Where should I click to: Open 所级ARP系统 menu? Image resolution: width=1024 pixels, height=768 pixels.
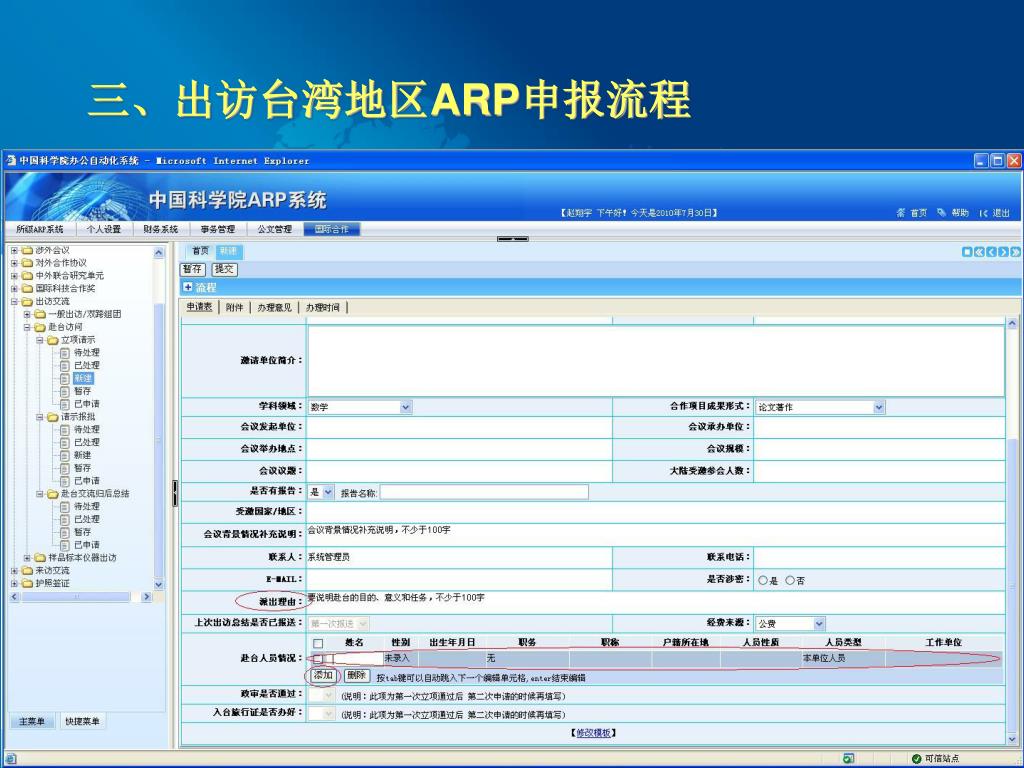pyautogui.click(x=39, y=229)
